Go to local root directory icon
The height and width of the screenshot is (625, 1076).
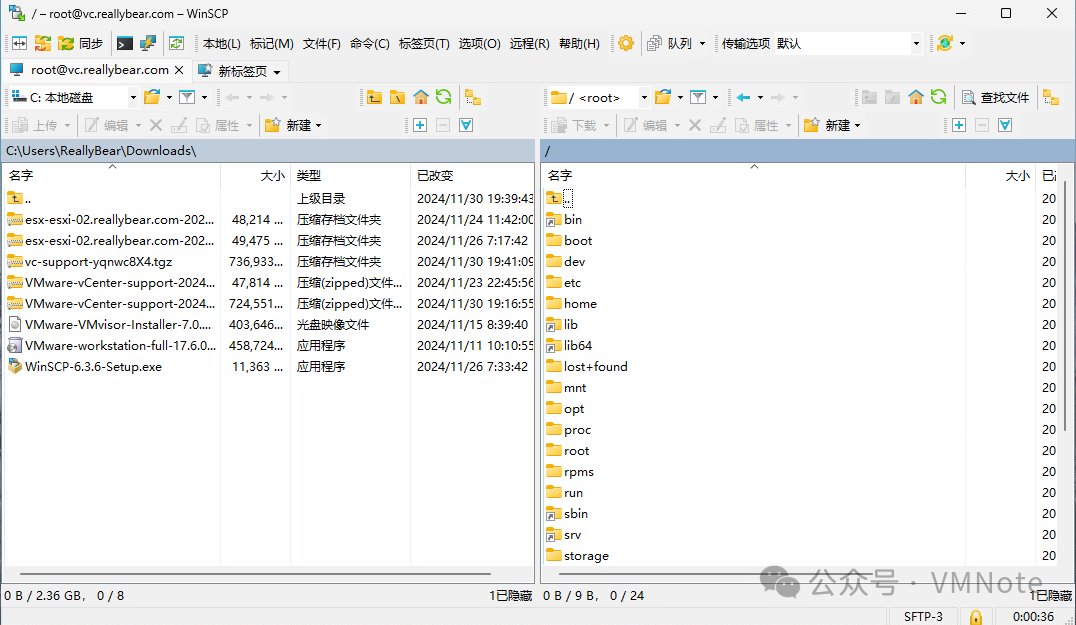tap(397, 97)
